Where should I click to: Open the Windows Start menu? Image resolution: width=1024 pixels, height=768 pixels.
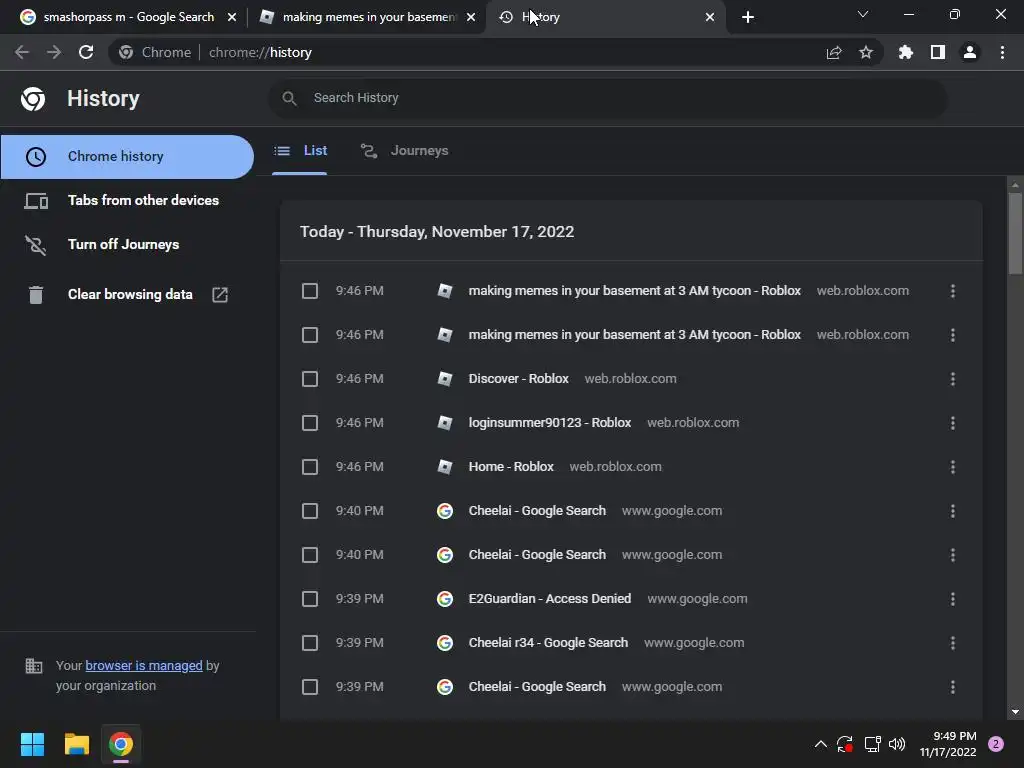tap(32, 744)
